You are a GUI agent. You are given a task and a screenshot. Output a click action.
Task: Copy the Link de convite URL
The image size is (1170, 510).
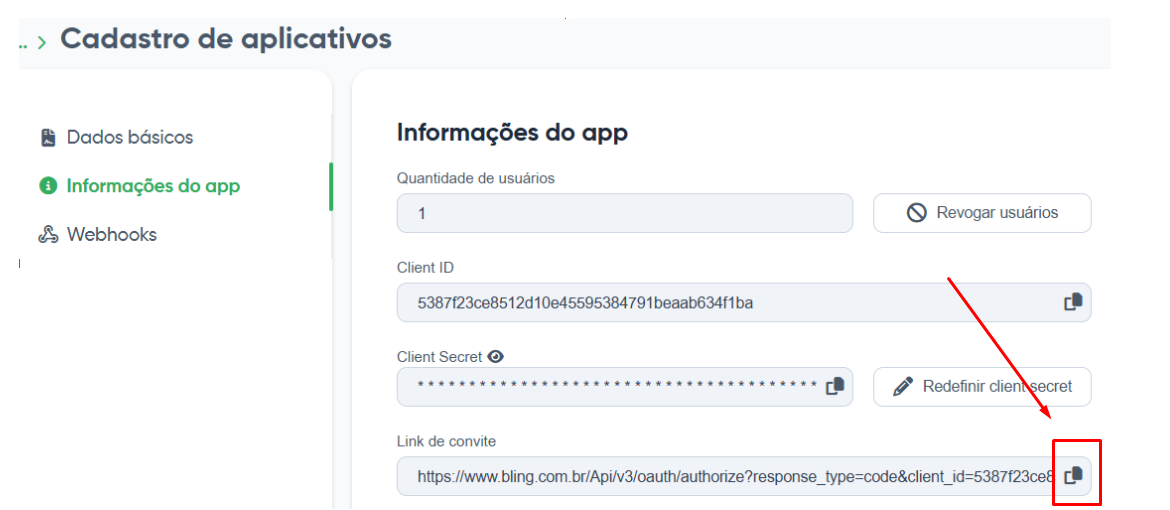pyautogui.click(x=1073, y=475)
